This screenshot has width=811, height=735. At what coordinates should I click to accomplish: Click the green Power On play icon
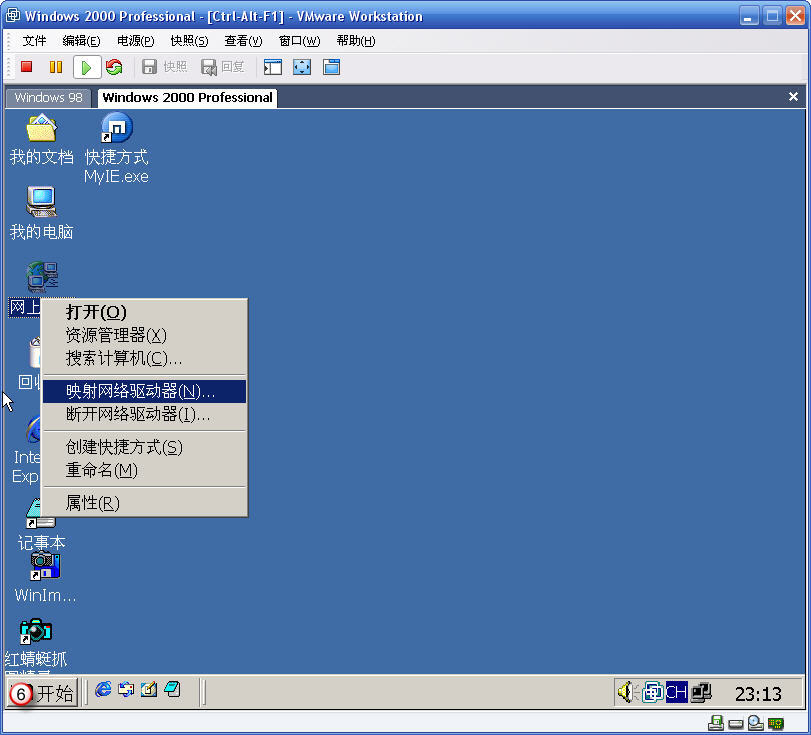86,67
